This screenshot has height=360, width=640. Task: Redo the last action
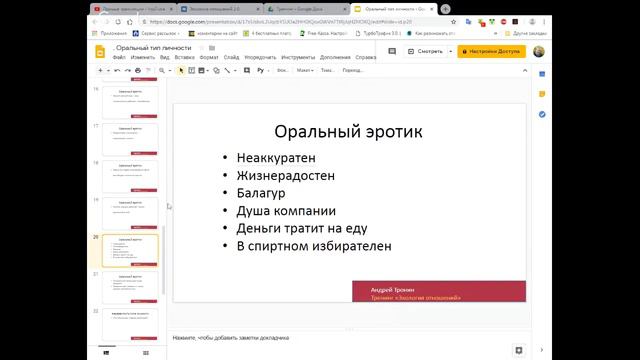tap(128, 71)
